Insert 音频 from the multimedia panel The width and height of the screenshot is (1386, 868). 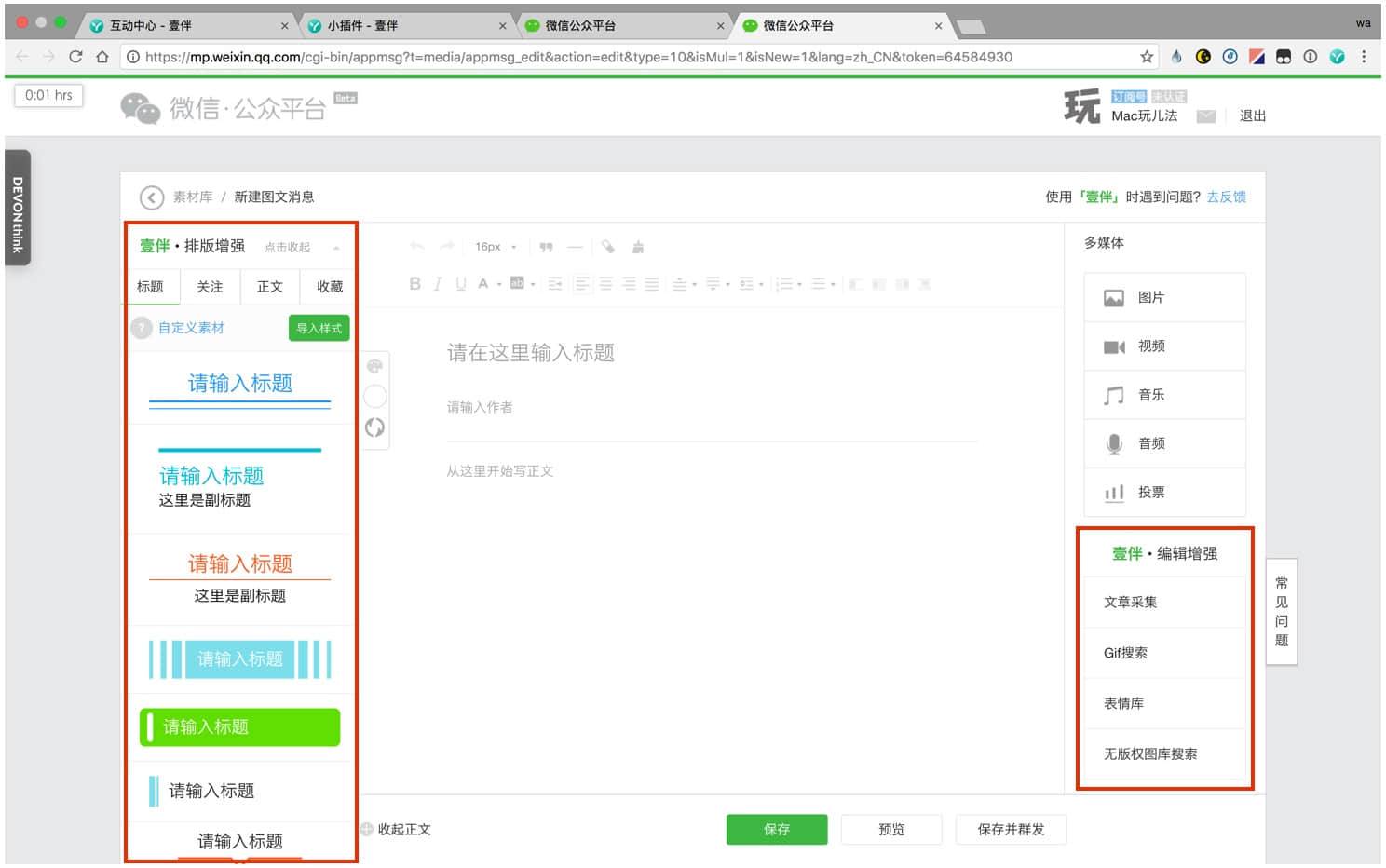tap(1164, 443)
